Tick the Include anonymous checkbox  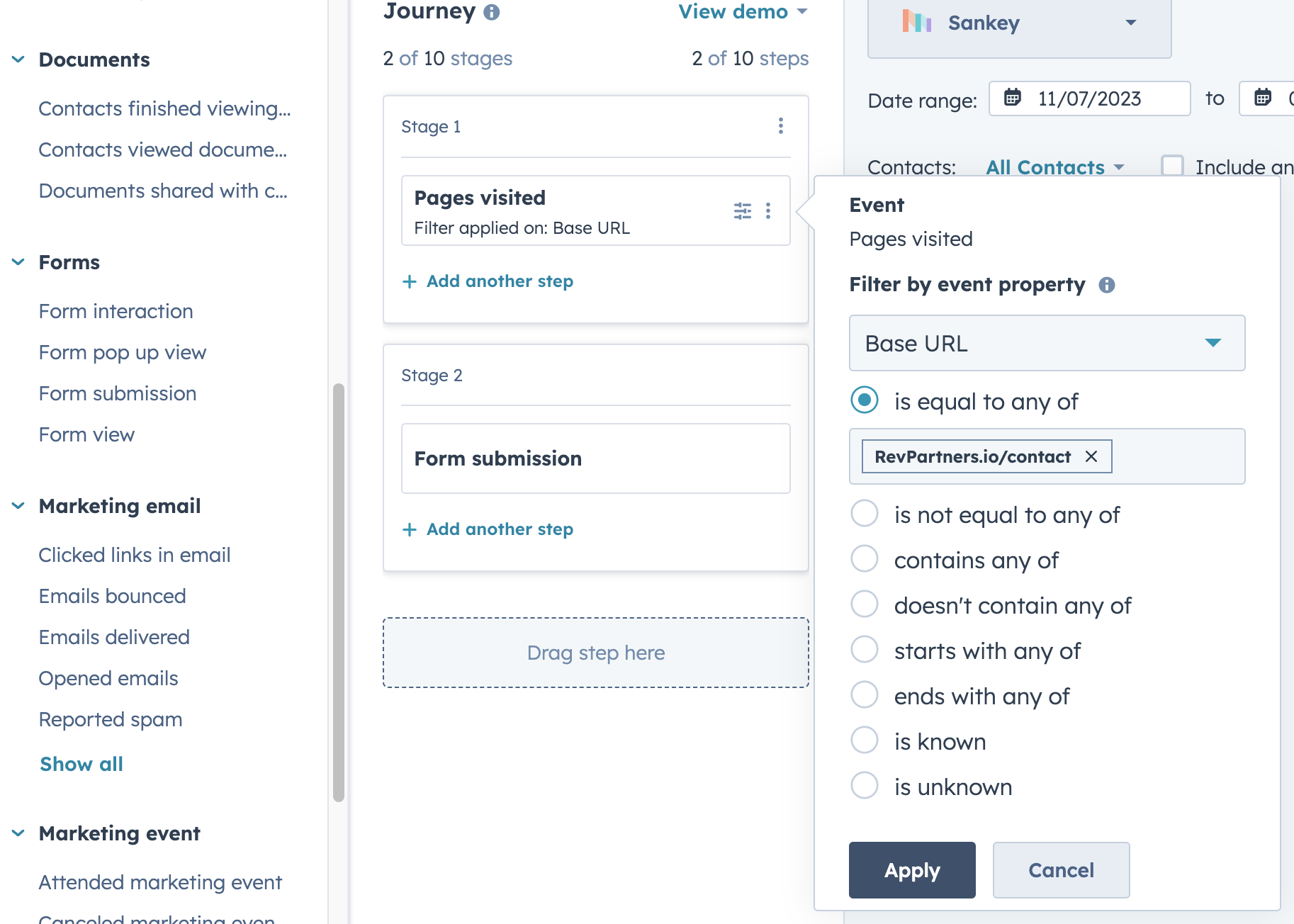[x=1173, y=167]
